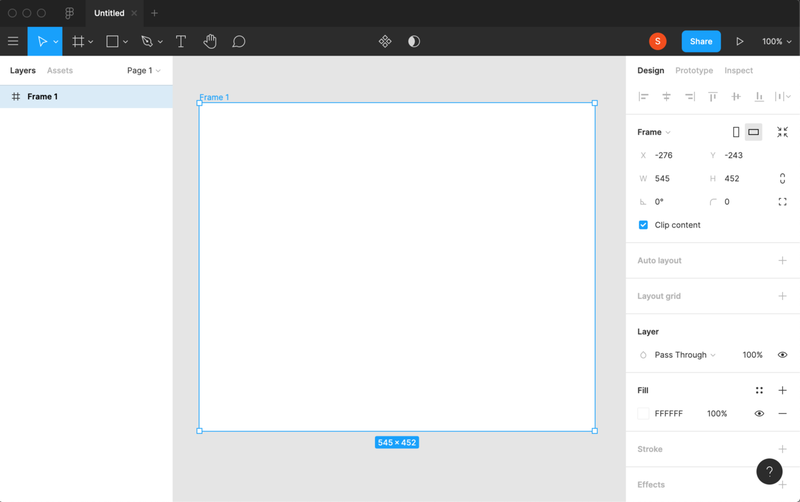Switch to the Assets tab
Image resolution: width=800 pixels, height=502 pixels.
pos(60,70)
